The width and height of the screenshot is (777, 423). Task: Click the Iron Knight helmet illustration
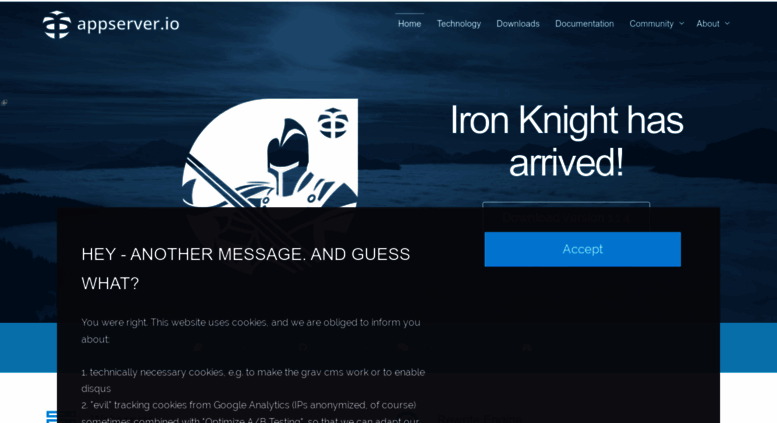[288, 158]
